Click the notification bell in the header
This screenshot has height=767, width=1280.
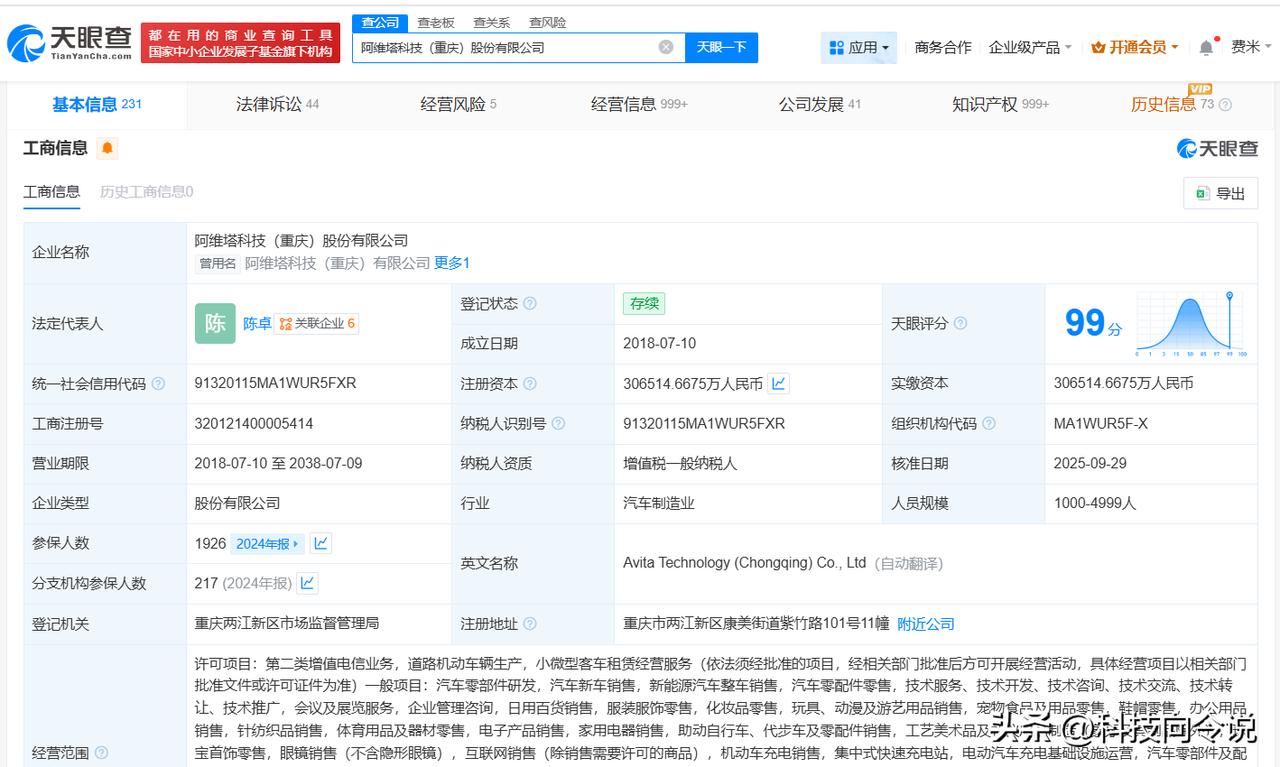pos(1206,48)
